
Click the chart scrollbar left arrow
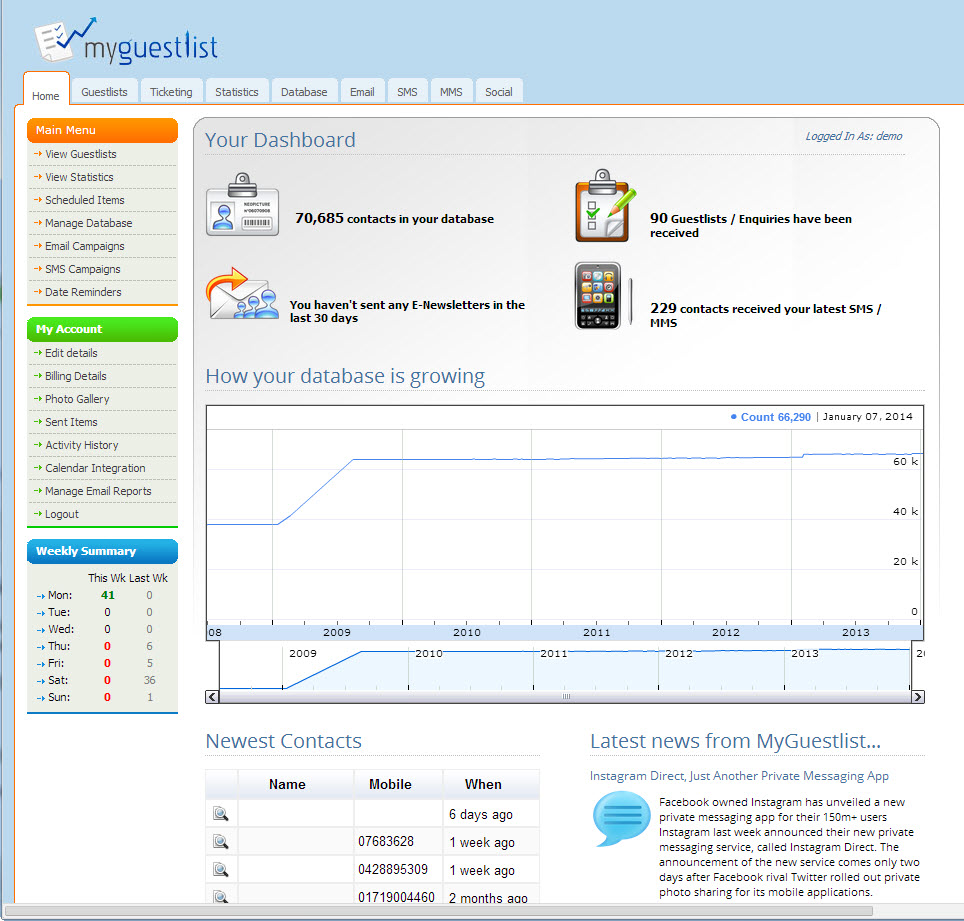tap(212, 697)
